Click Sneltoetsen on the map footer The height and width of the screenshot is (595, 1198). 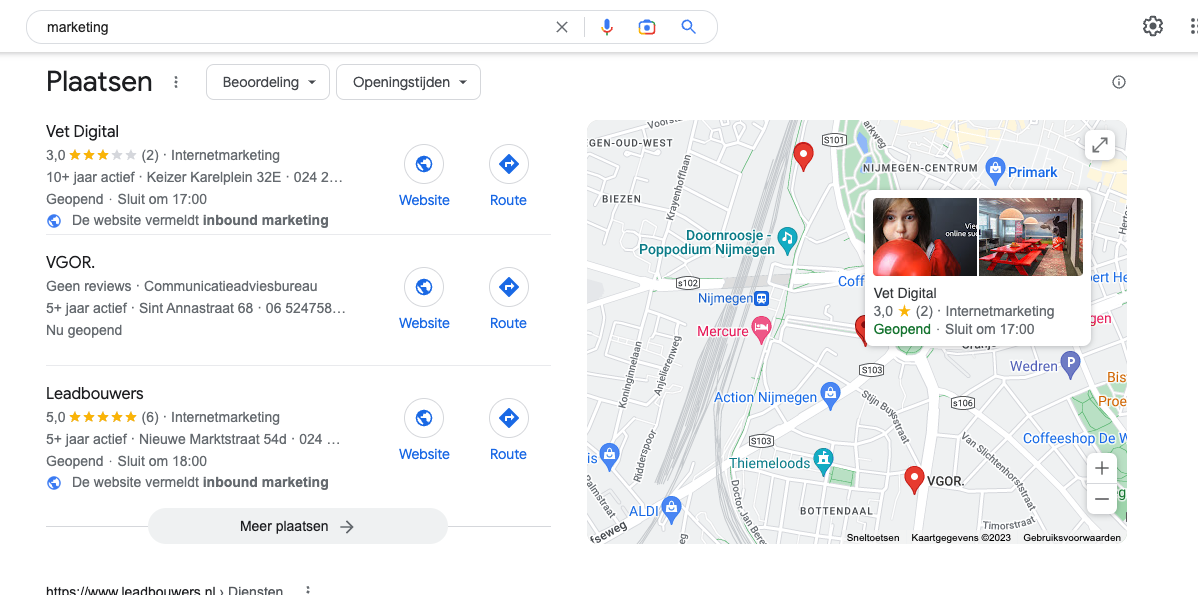point(873,538)
